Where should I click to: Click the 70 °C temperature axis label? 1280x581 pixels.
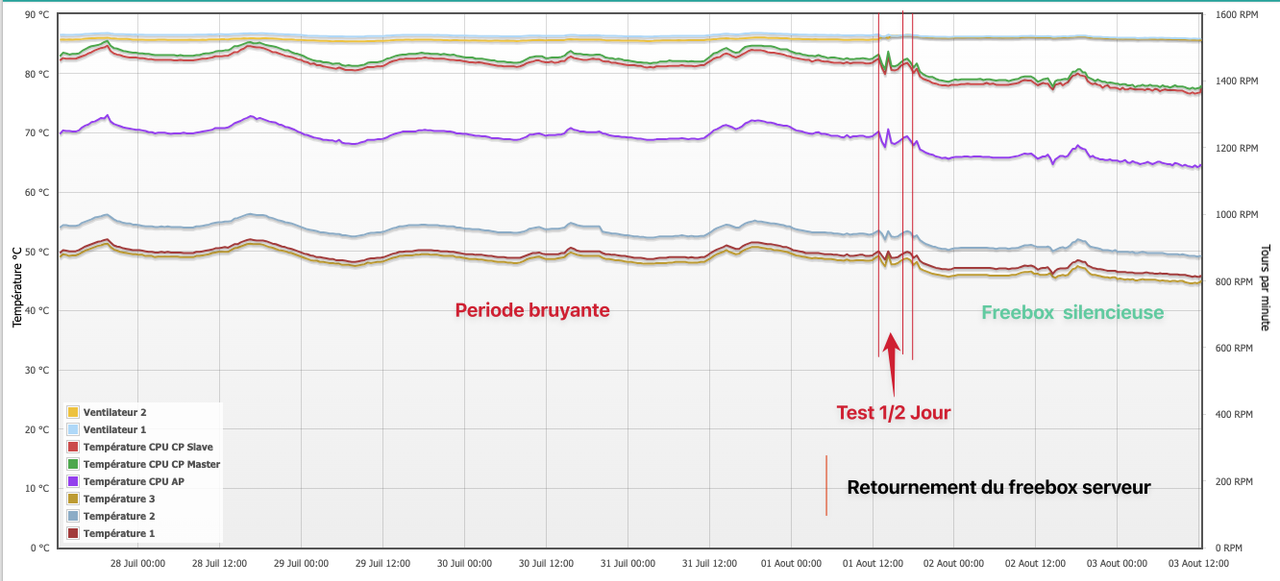click(x=37, y=133)
